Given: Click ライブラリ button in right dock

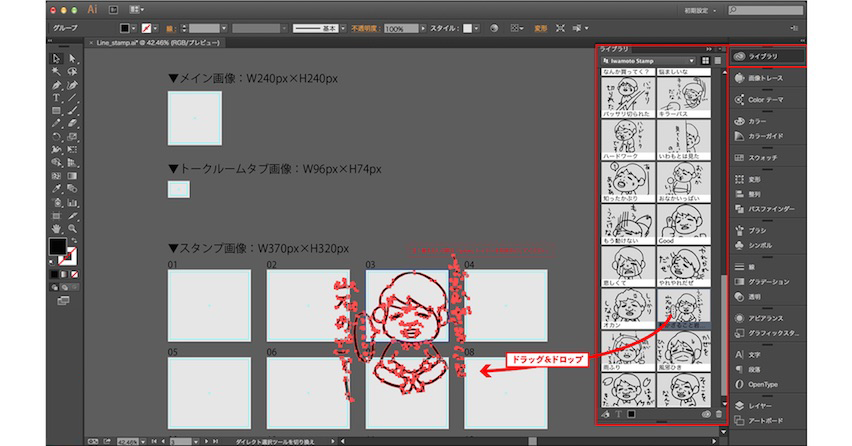Looking at the screenshot, I should click(767, 56).
